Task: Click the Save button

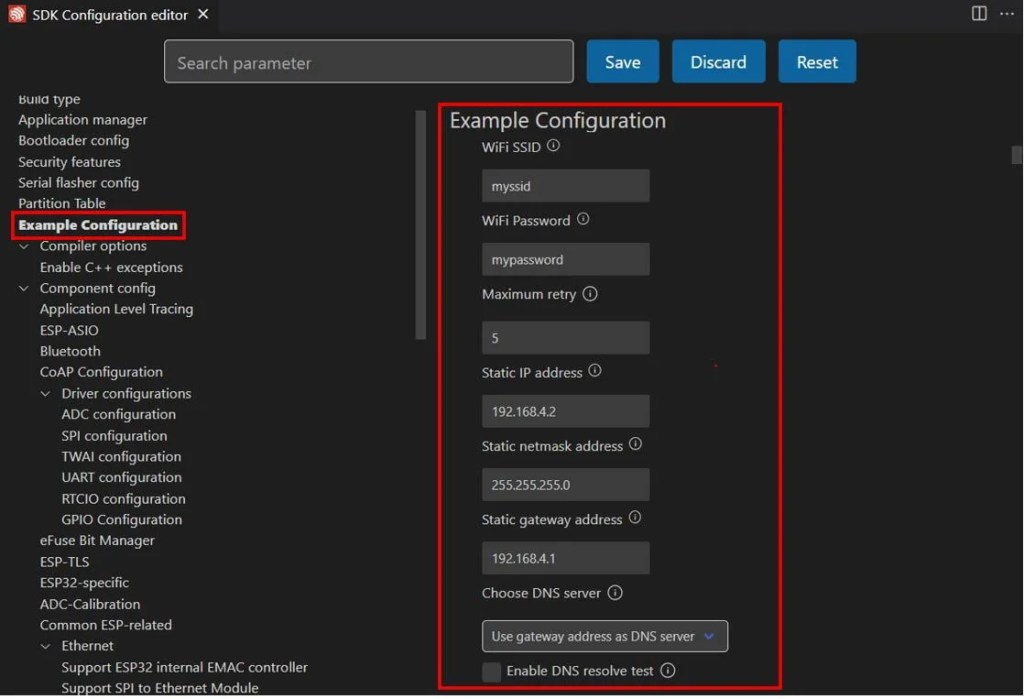Action: 622,61
